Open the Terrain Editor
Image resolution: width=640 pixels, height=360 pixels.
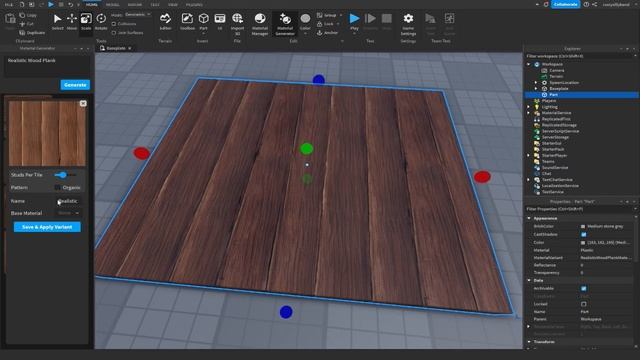tap(165, 22)
